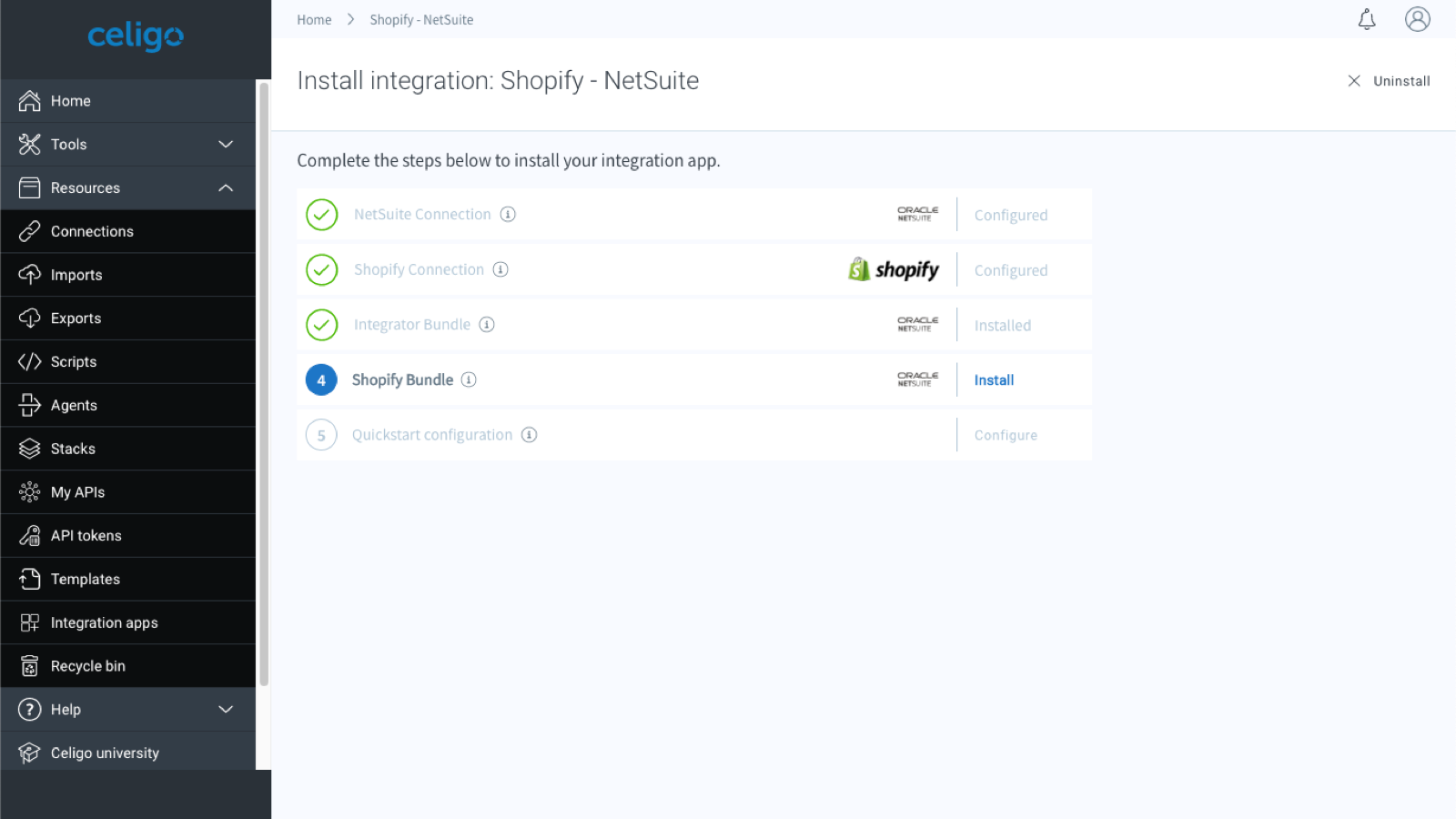Click the Connections link icon
Viewport: 1456px width, 819px height.
(30, 231)
